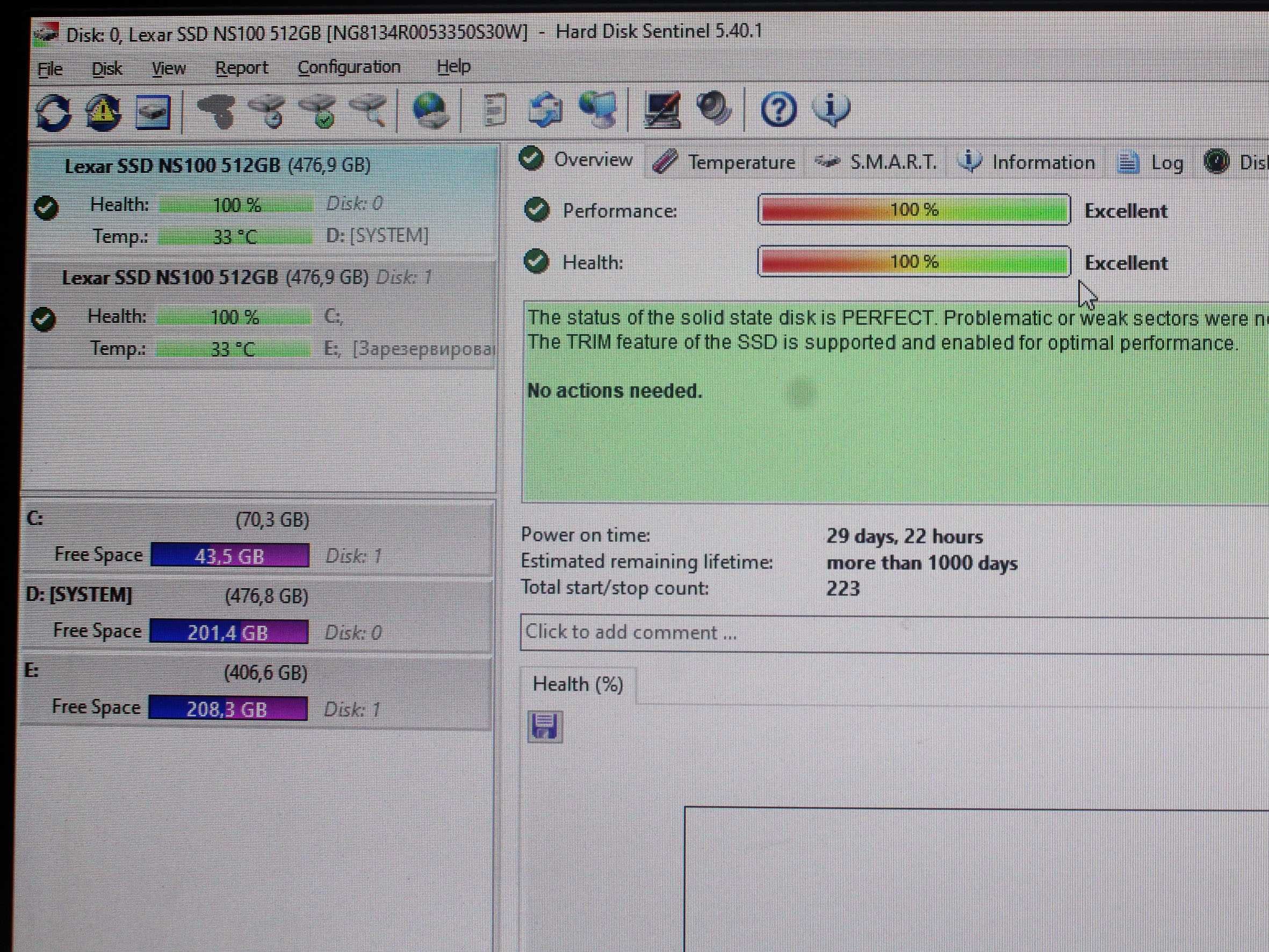The height and width of the screenshot is (952, 1269).
Task: Open the monitor configuration toolbar icon
Action: pyautogui.click(x=661, y=109)
